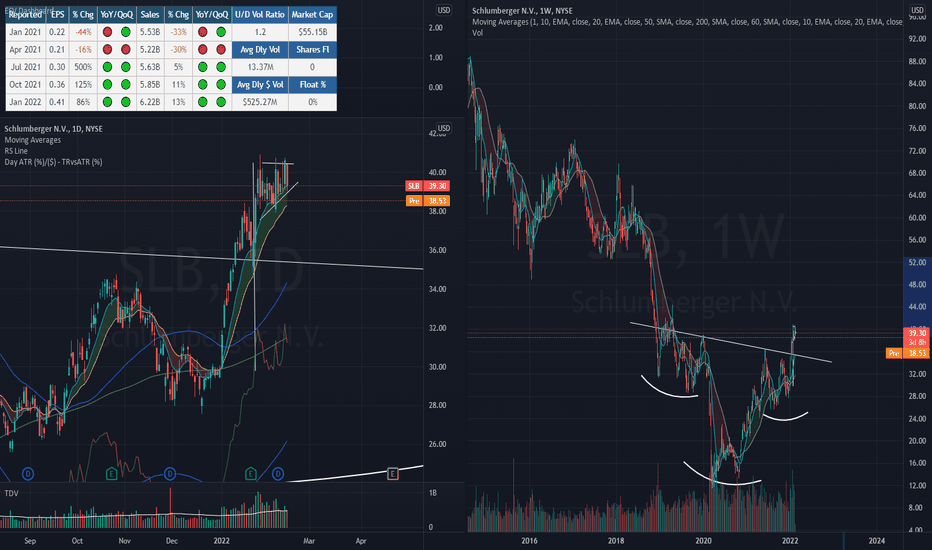
Task: Click the Float % header cell
Action: pyautogui.click(x=313, y=84)
